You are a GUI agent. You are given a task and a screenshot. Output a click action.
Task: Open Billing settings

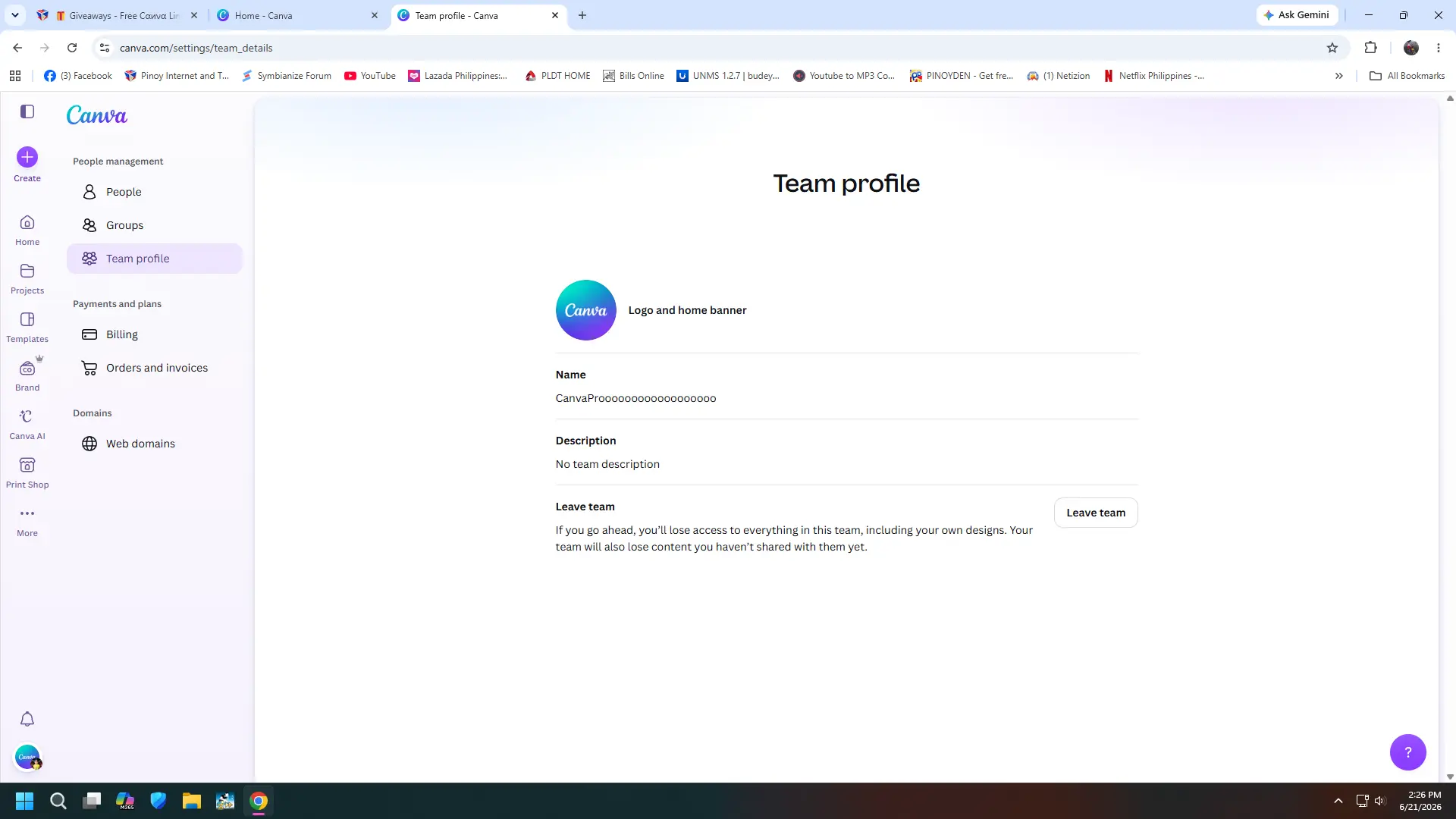click(x=154, y=334)
